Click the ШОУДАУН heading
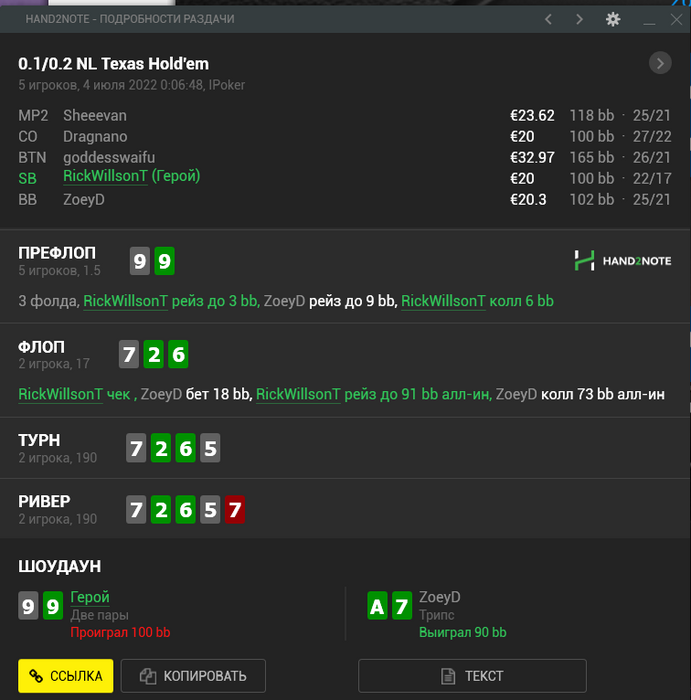 (59, 566)
